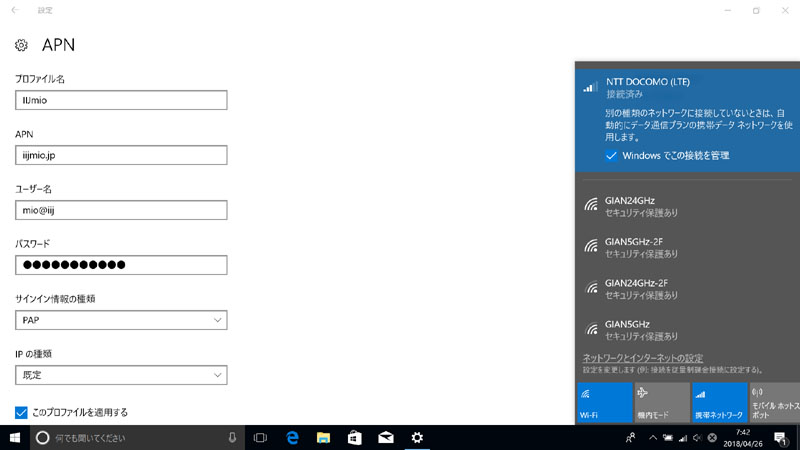Click the gear icon beside the APN heading

pos(21,45)
